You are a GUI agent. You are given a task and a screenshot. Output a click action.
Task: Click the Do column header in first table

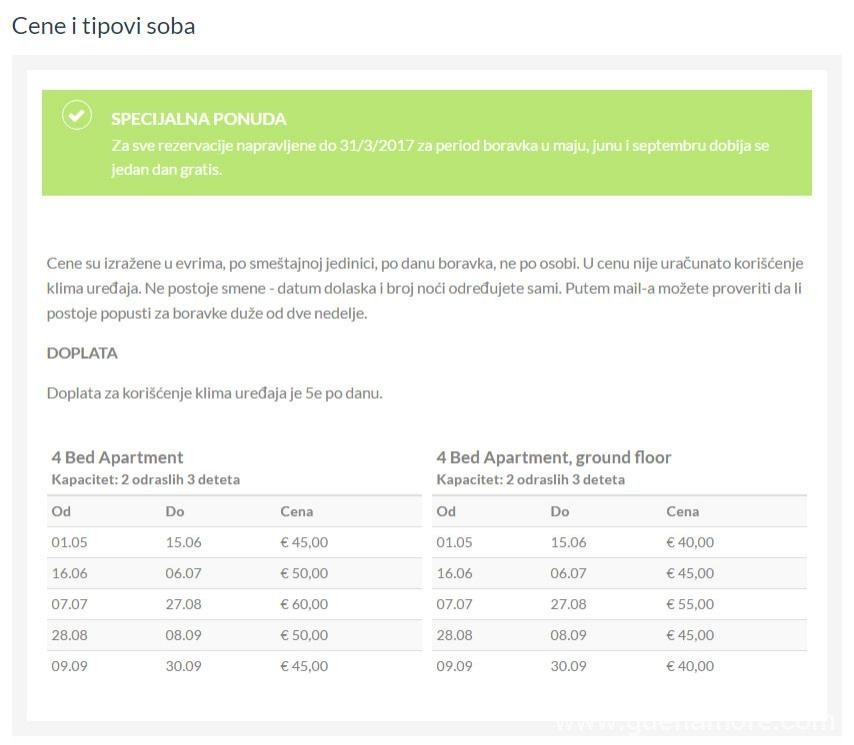(175, 511)
